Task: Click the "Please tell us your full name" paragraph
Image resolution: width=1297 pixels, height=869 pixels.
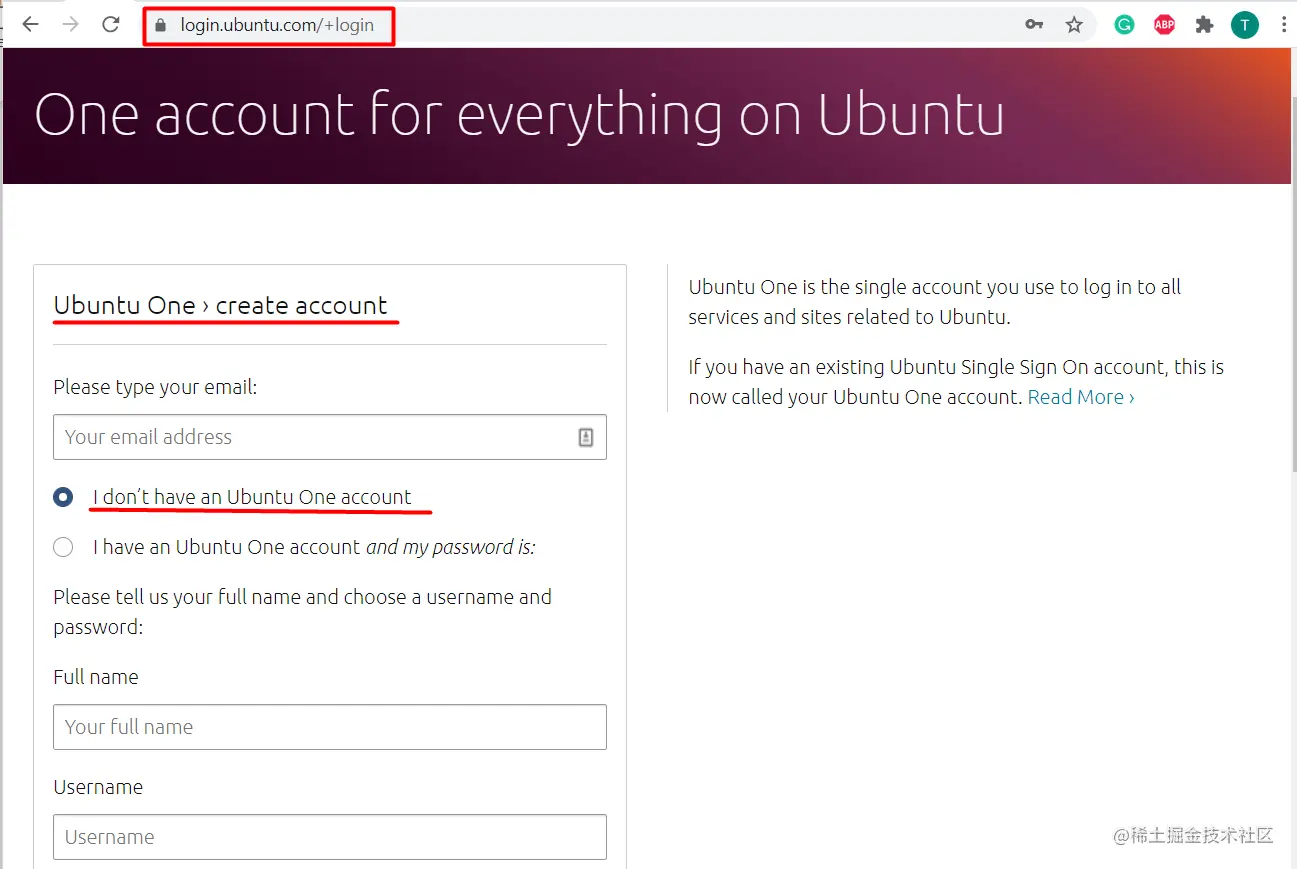Action: point(302,612)
